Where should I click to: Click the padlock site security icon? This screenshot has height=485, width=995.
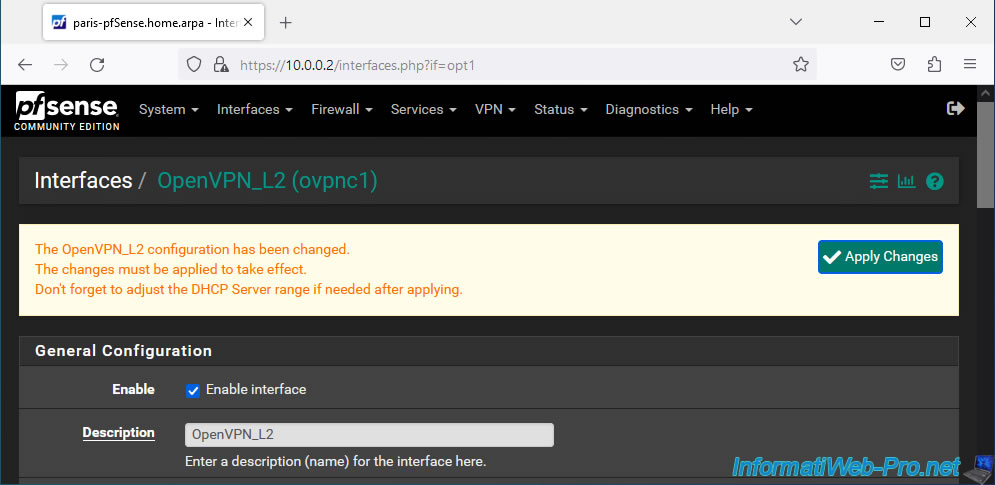(220, 64)
